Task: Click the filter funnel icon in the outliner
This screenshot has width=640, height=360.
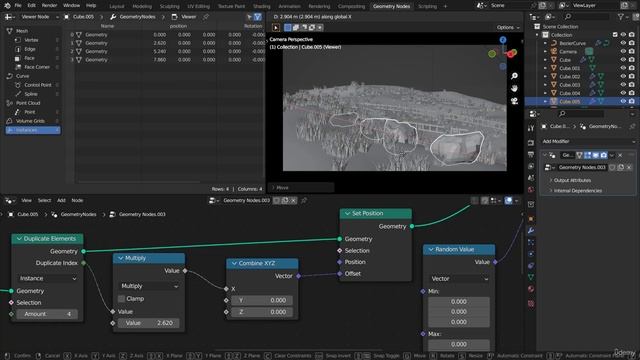Action: (x=621, y=17)
